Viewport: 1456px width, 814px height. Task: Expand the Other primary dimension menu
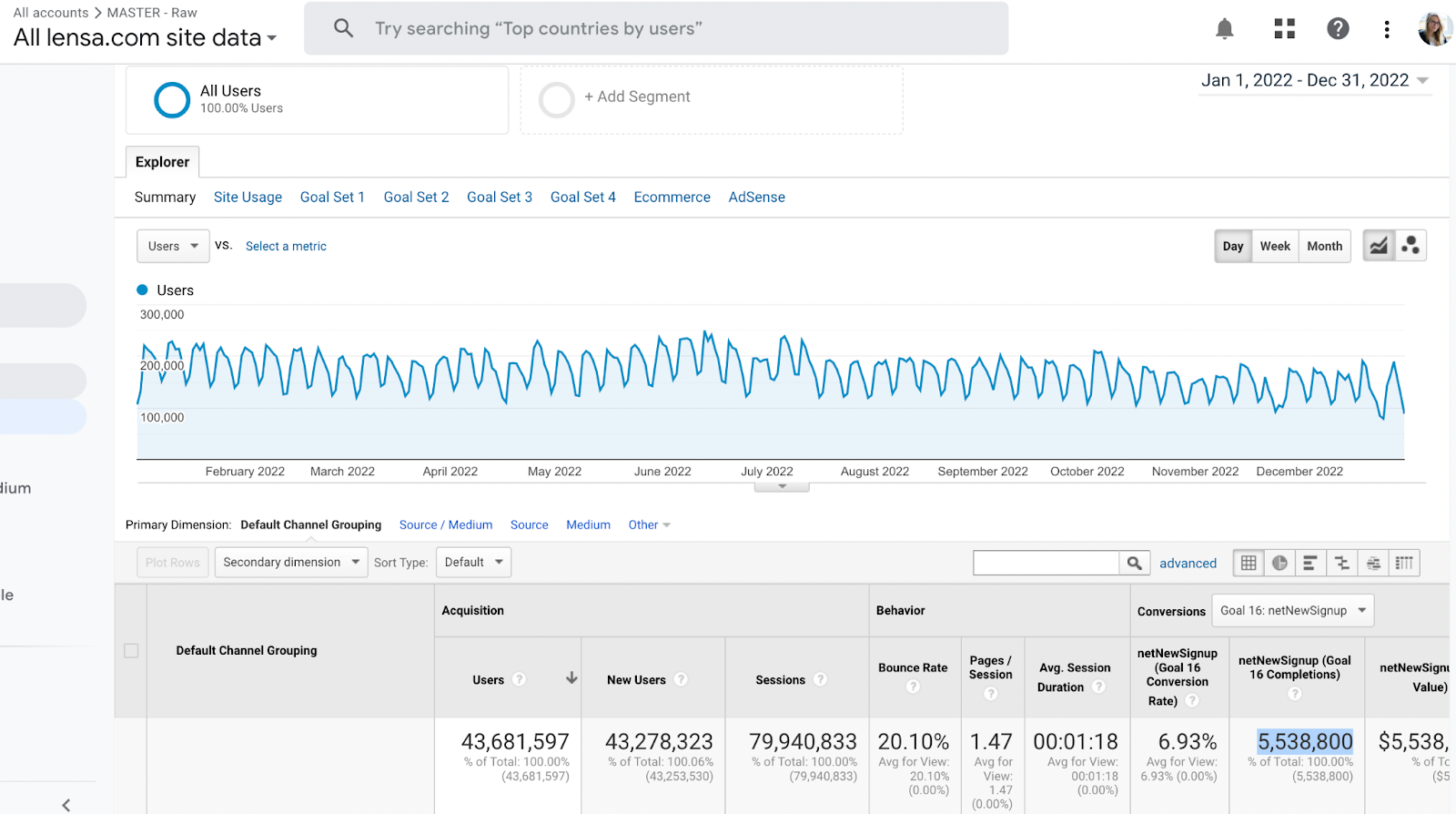(649, 524)
